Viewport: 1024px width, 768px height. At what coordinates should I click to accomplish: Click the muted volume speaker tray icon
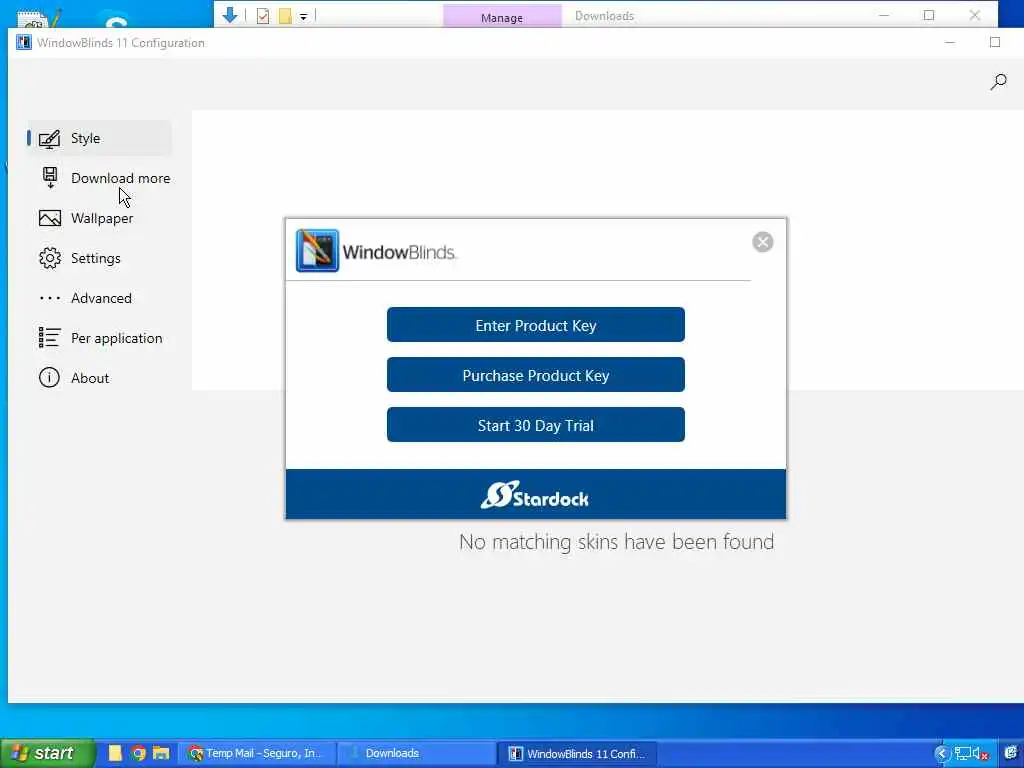pos(980,754)
